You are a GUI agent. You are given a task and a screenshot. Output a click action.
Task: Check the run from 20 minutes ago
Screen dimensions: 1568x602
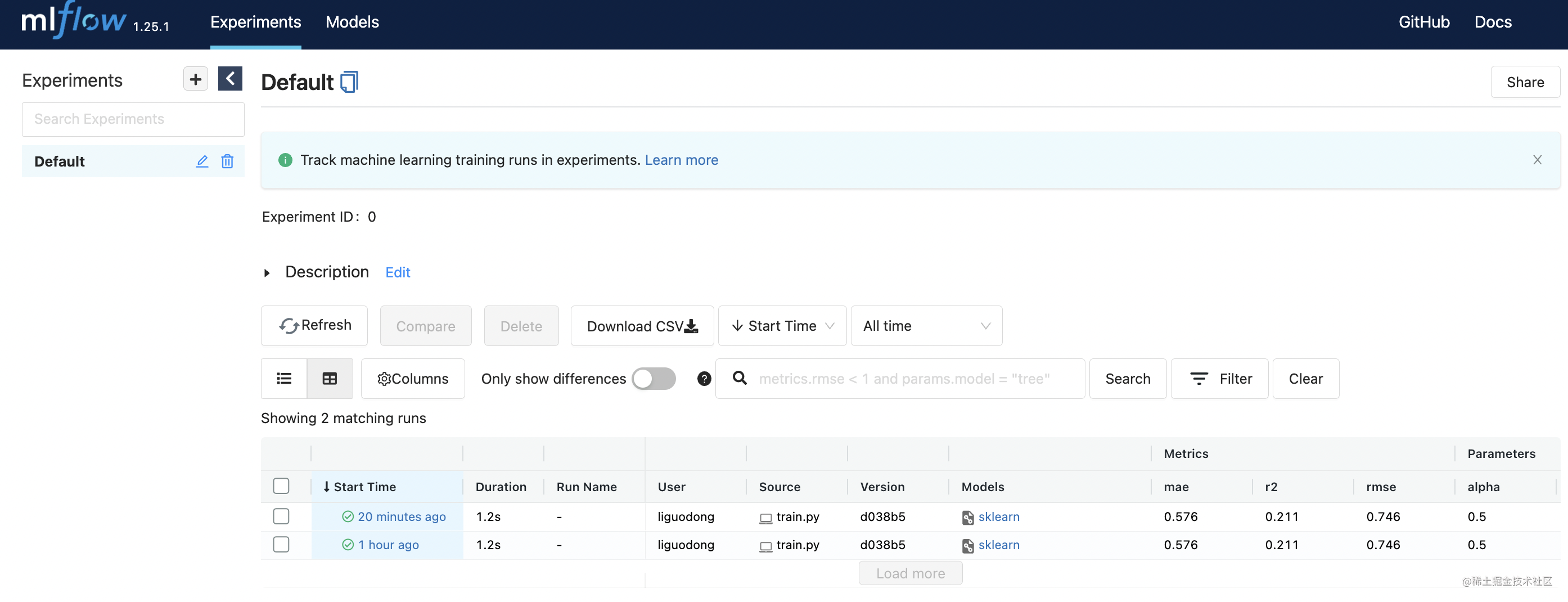point(281,516)
